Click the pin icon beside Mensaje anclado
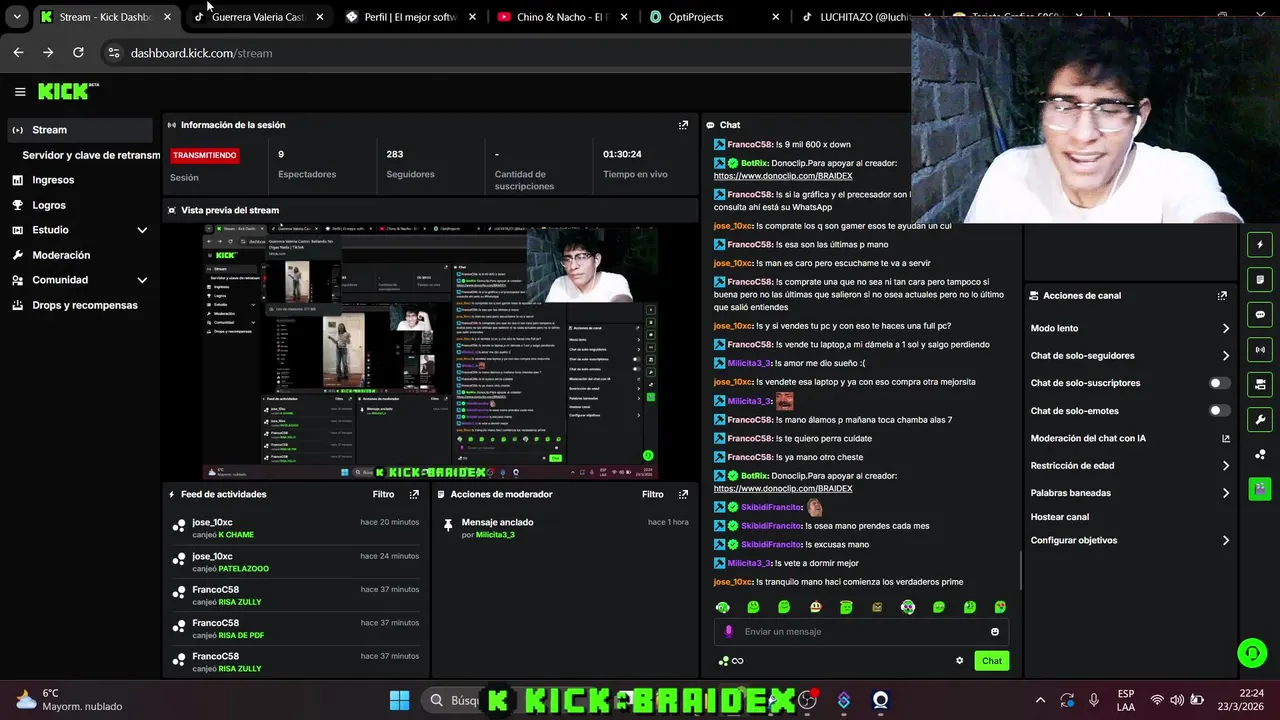Image resolution: width=1280 pixels, height=720 pixels. click(x=448, y=524)
